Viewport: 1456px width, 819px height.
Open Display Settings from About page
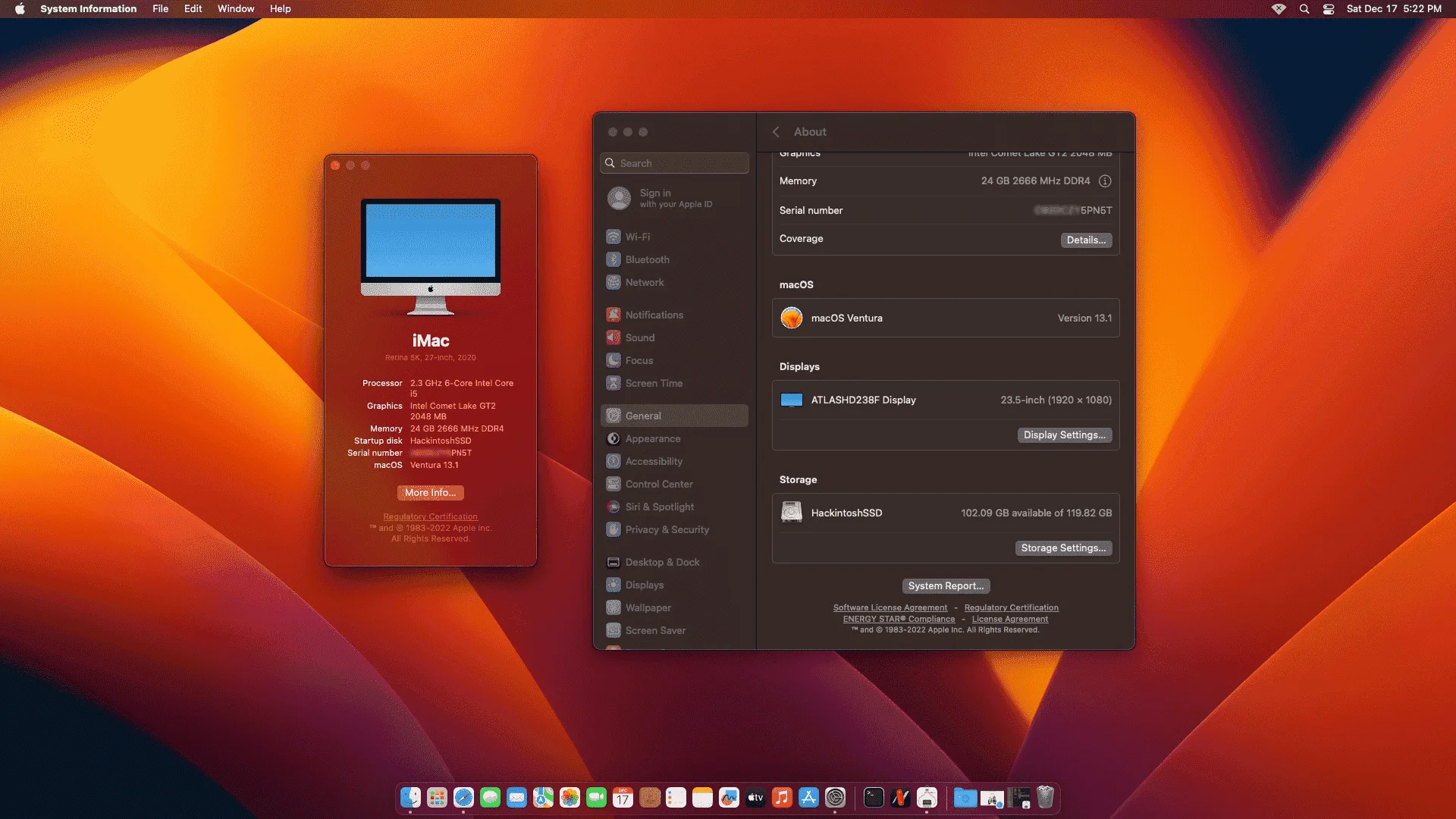click(1065, 435)
